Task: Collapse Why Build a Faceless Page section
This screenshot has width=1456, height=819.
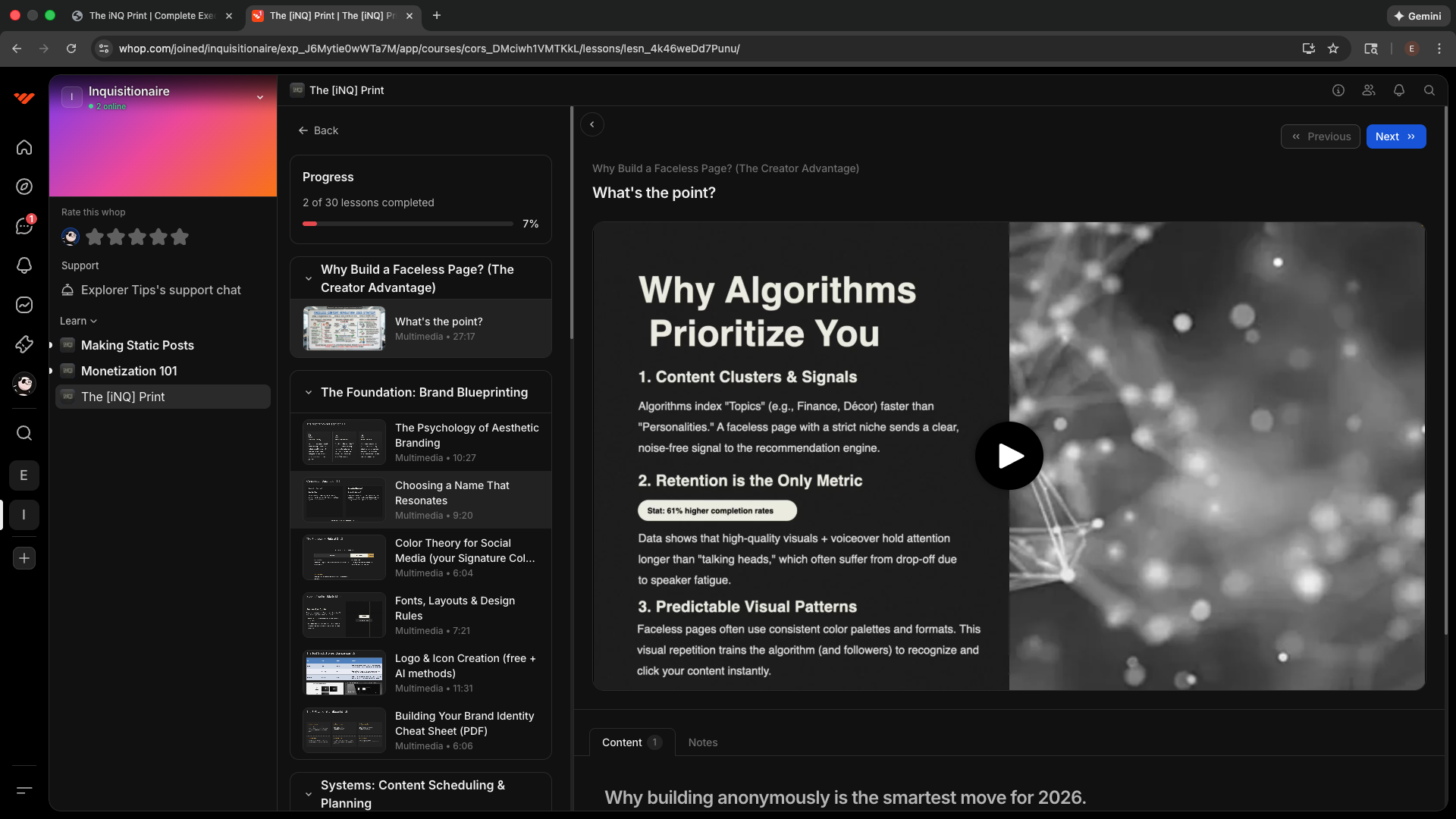Action: [309, 278]
